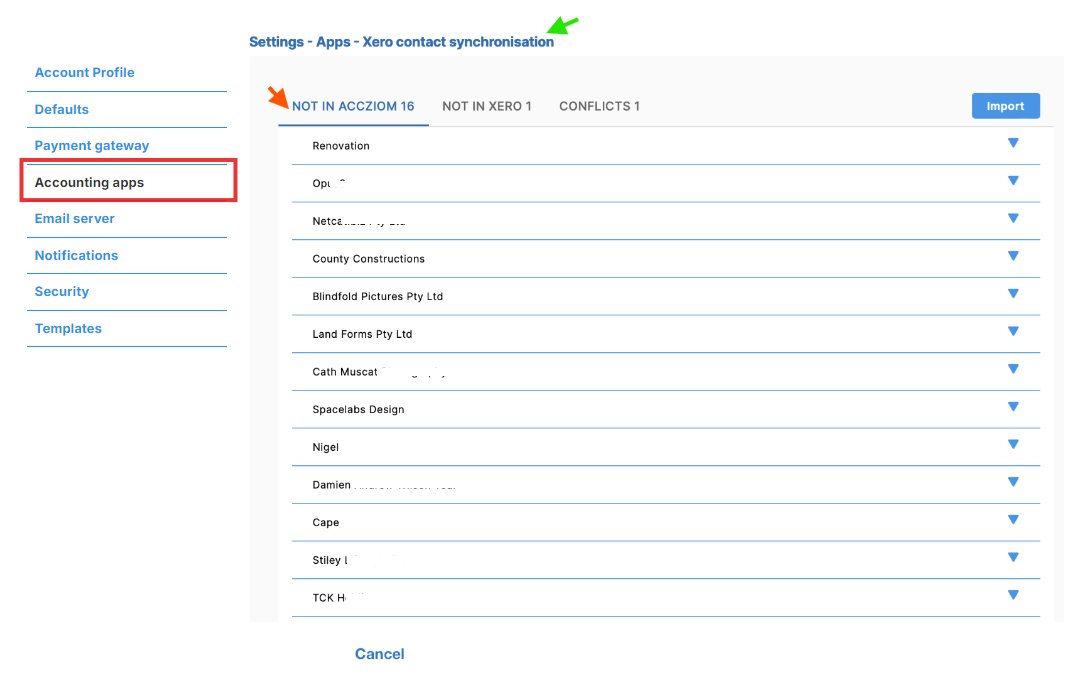Click the Settings - Apps - Xero heading
This screenshot has height=683, width=1087.
tap(401, 42)
